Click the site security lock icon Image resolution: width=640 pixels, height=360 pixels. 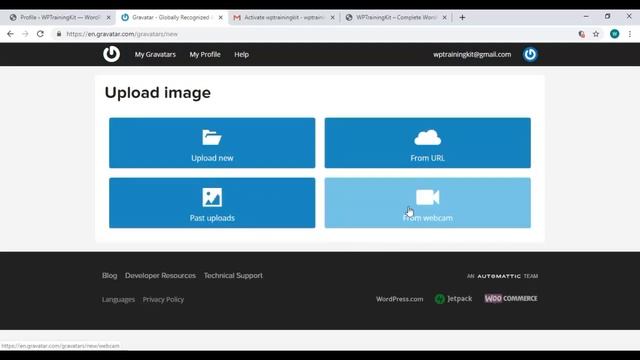click(59, 34)
